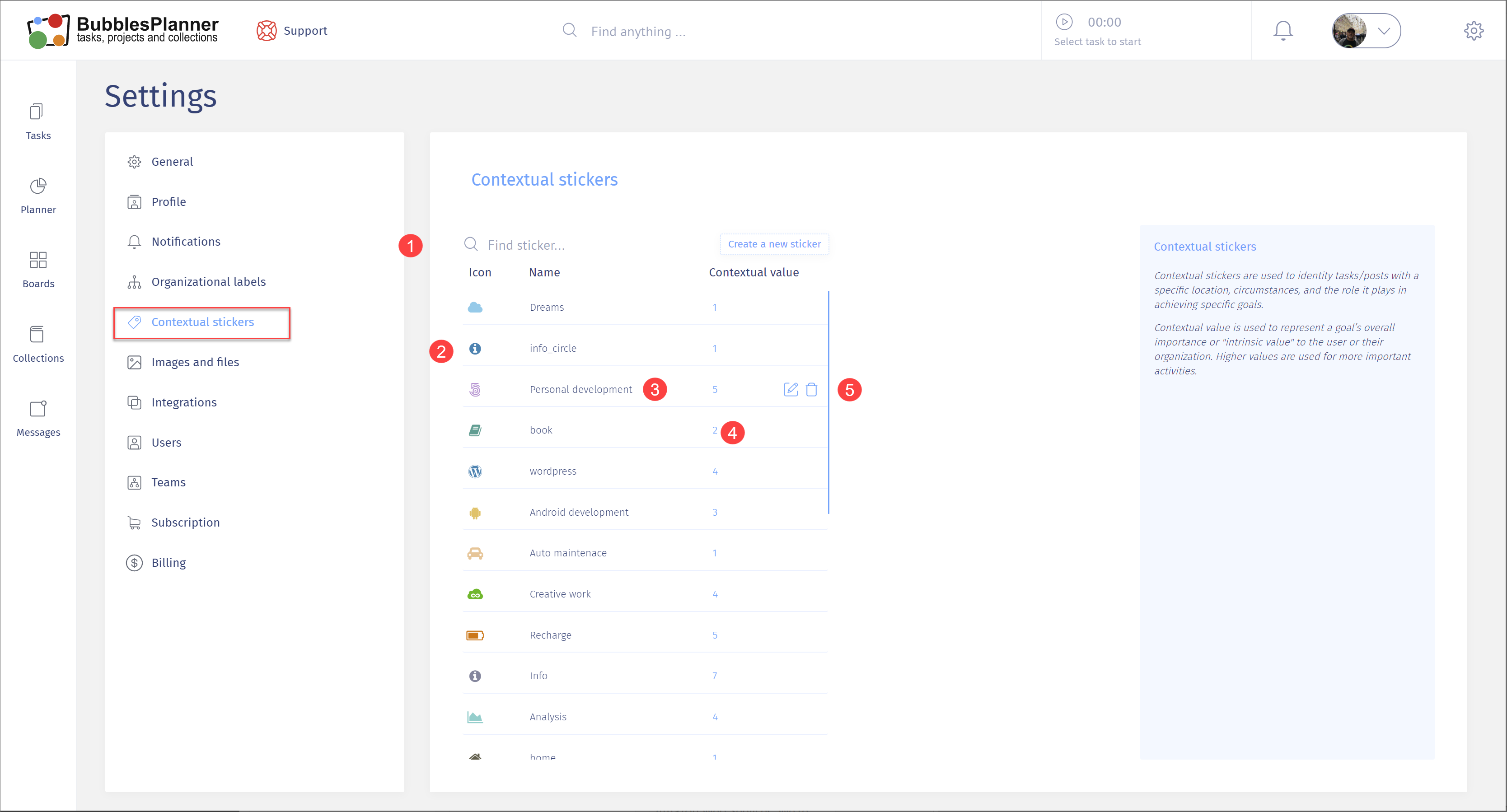Screen dimensions: 1507x812
Task: Click the Name column header
Action: click(544, 273)
